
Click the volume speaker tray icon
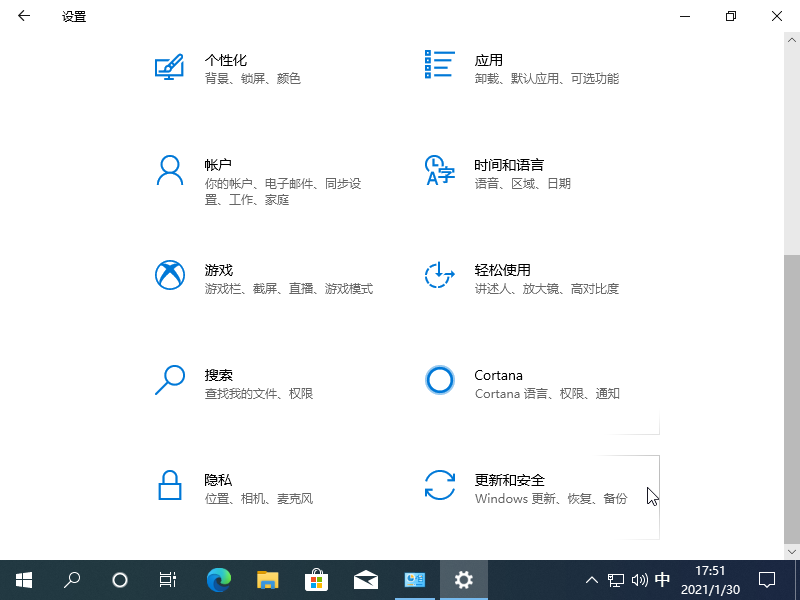tap(640, 579)
